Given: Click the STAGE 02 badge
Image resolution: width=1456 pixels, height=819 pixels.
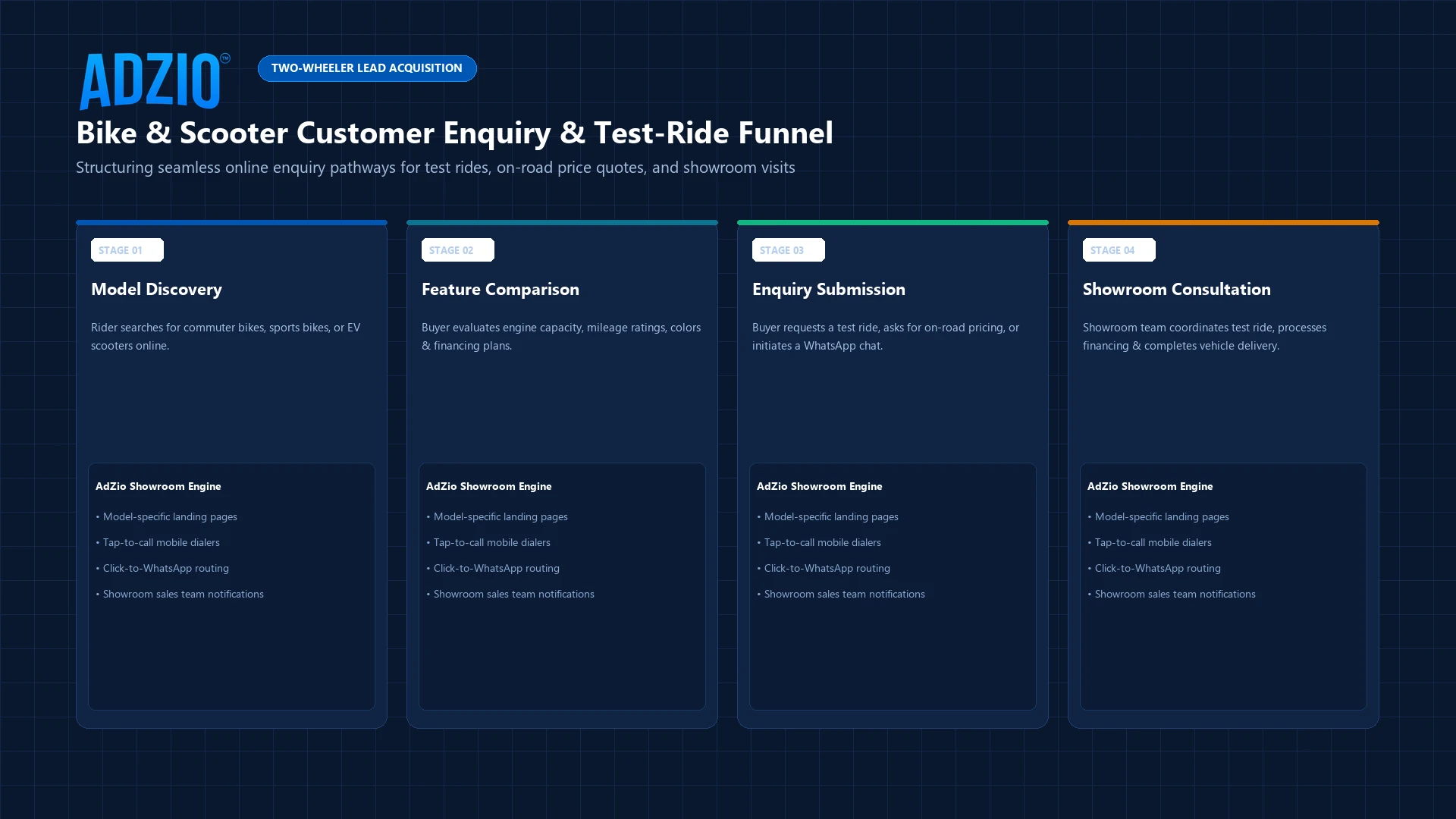Looking at the screenshot, I should coord(458,250).
